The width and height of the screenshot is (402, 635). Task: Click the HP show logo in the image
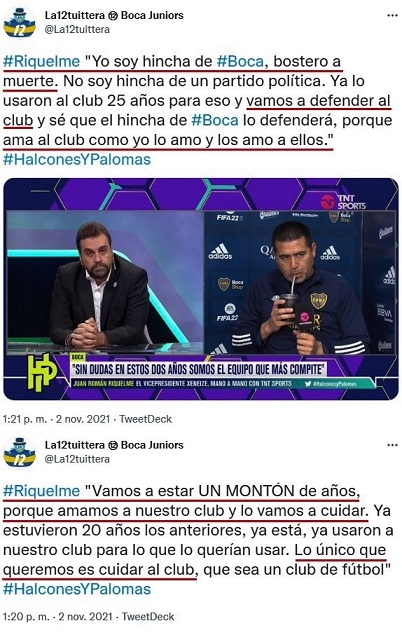tap(41, 372)
